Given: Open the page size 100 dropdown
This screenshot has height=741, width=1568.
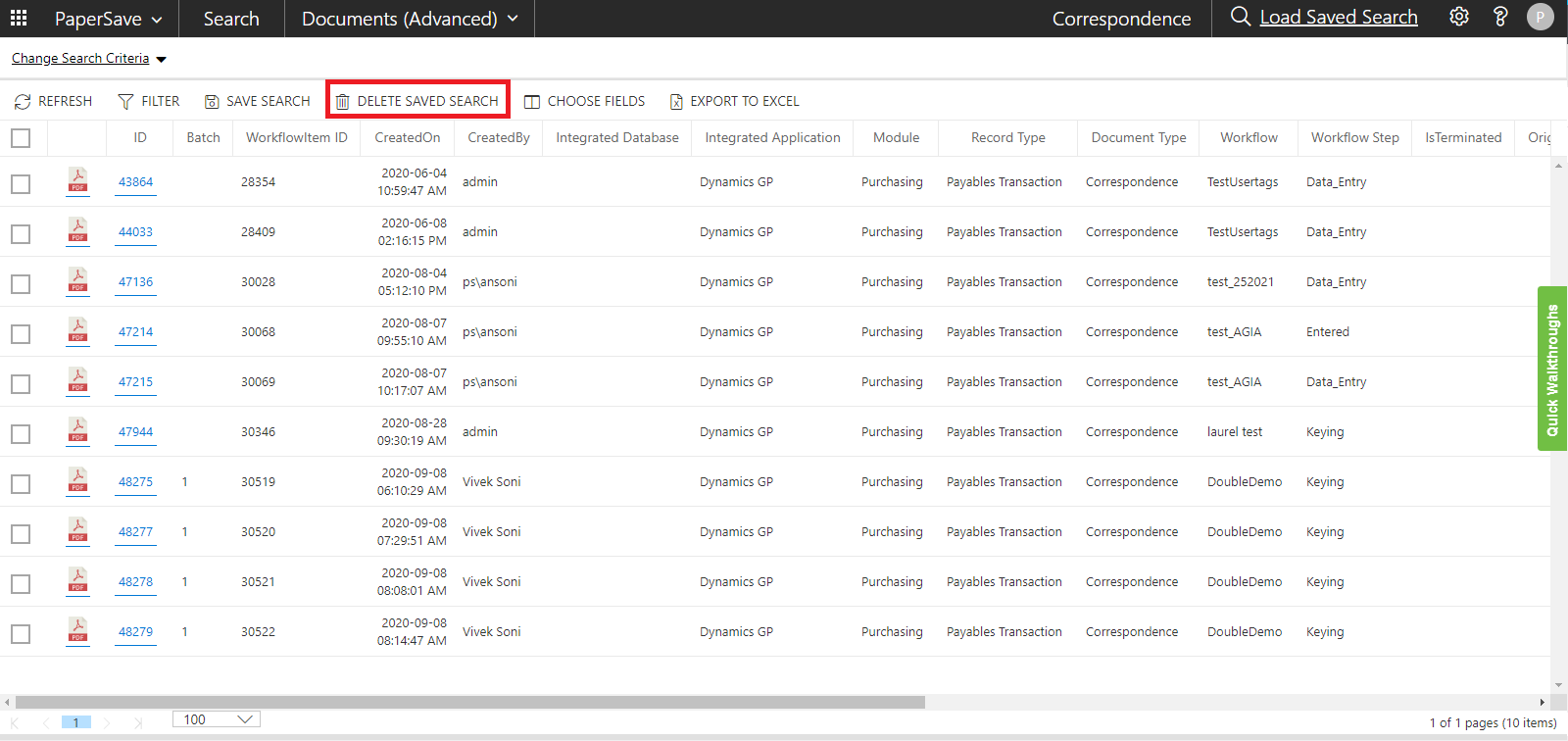Looking at the screenshot, I should (x=217, y=719).
